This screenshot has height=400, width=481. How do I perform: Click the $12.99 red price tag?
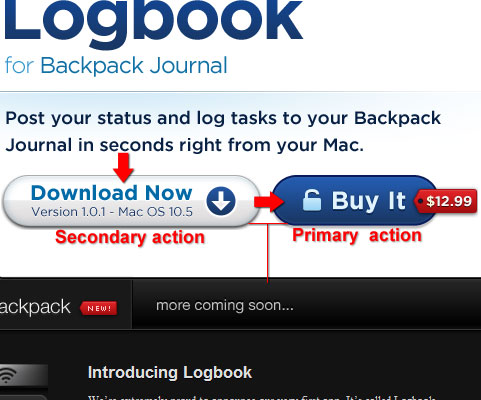point(446,201)
